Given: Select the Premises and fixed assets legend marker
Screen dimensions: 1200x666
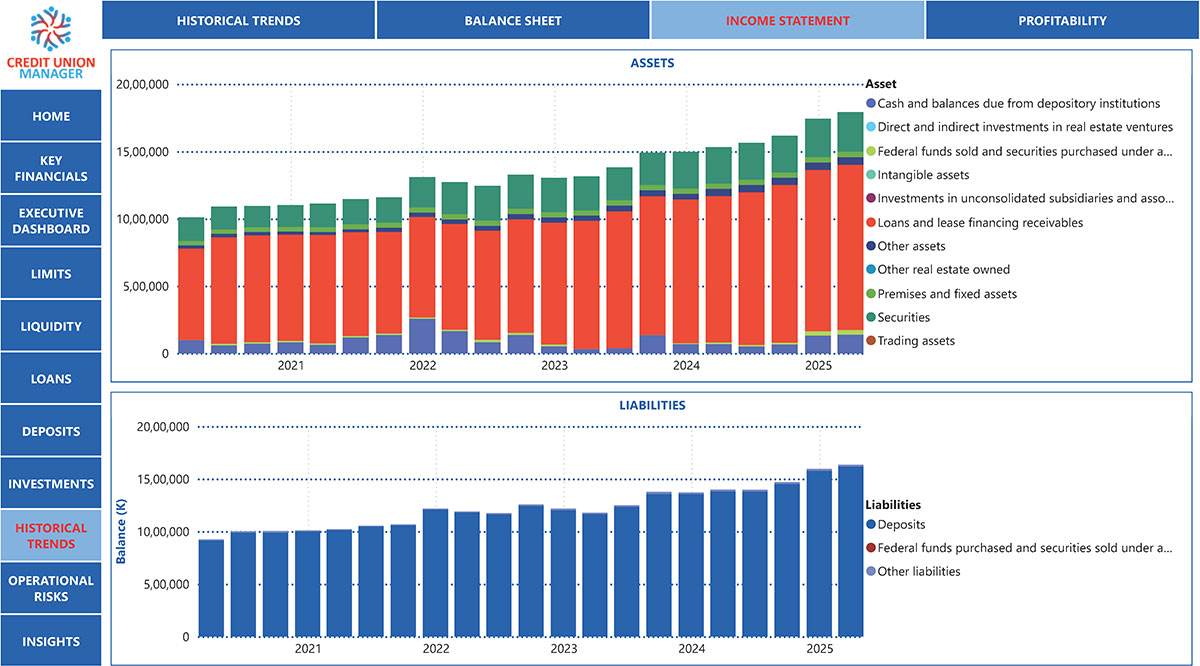Looking at the screenshot, I should pos(871,294).
